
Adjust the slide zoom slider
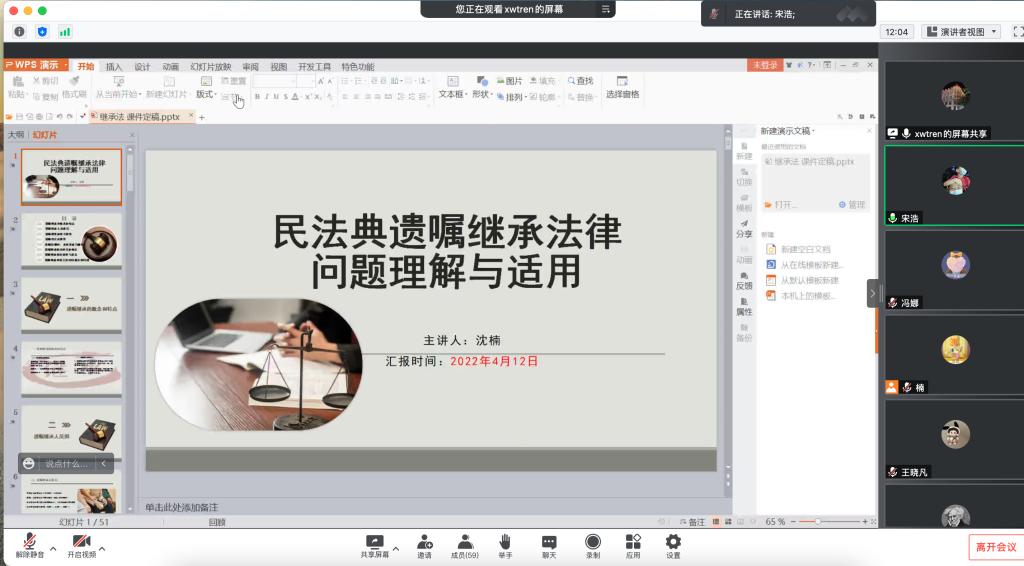click(817, 522)
